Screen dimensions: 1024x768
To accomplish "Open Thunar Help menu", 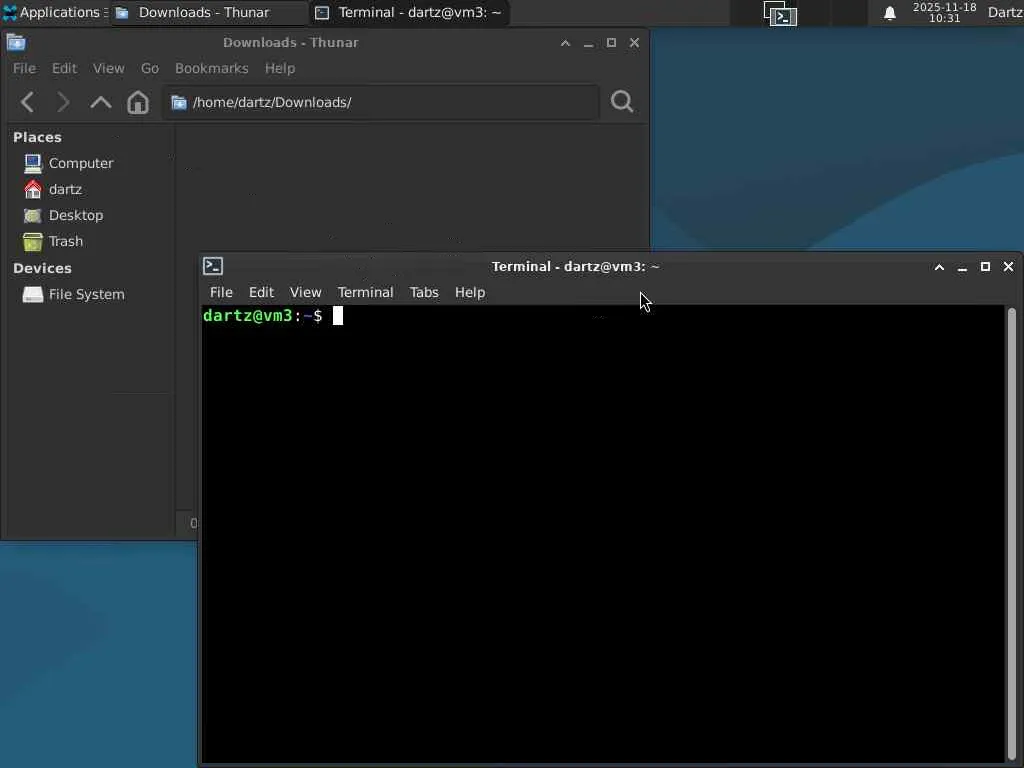I will [280, 68].
